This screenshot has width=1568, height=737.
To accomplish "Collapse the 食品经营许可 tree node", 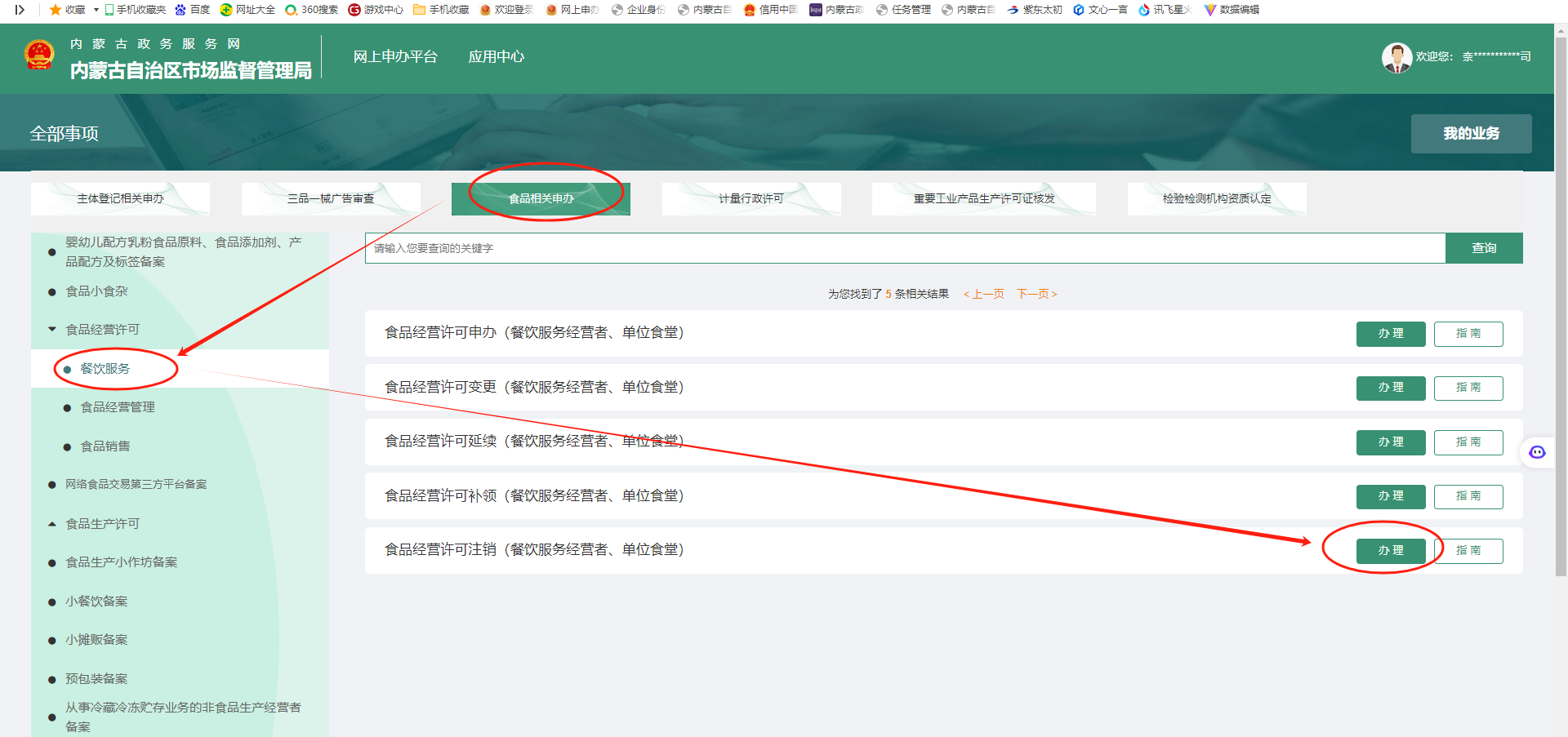I will [x=52, y=330].
